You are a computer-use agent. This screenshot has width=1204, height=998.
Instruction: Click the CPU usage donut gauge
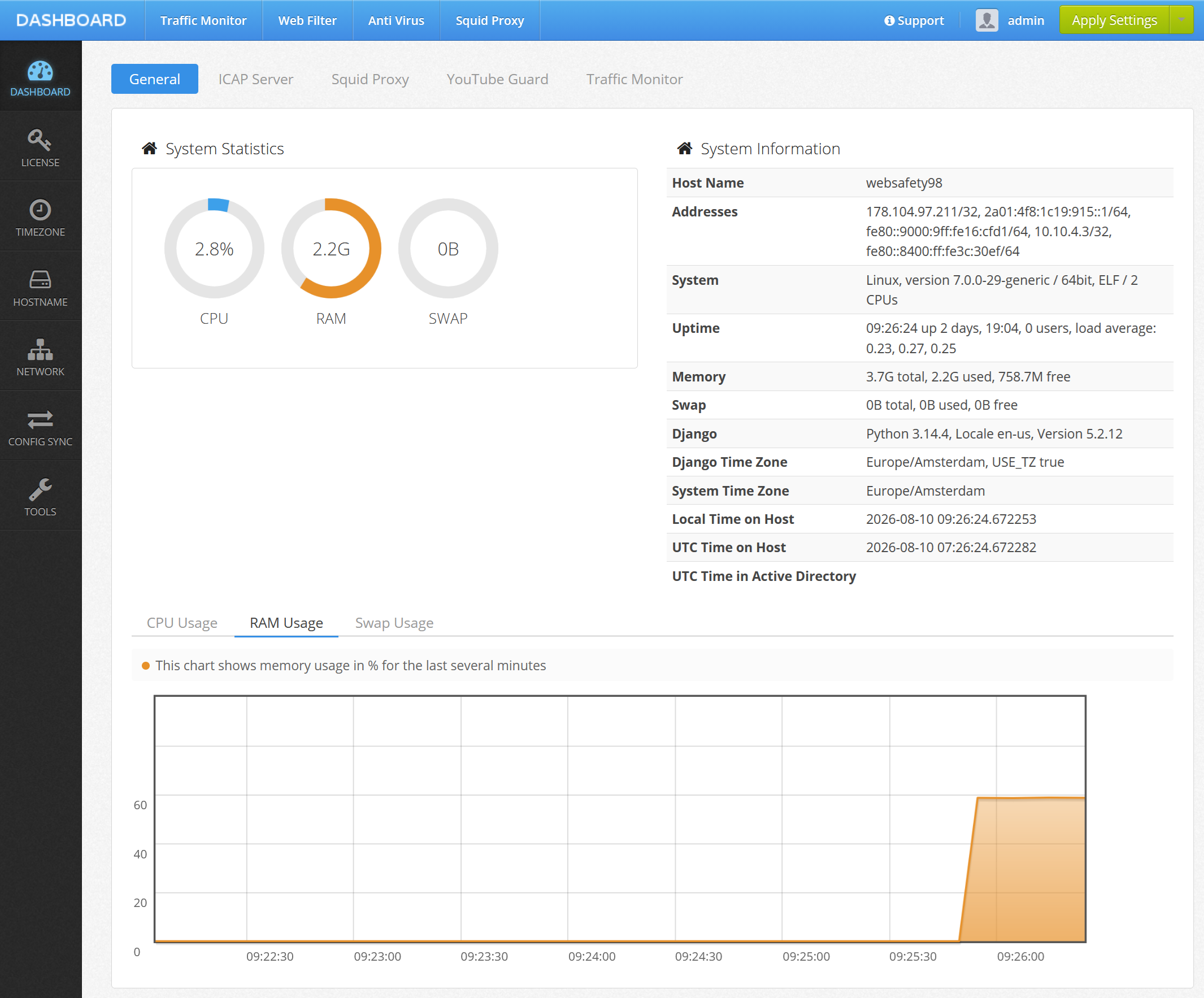[x=214, y=248]
